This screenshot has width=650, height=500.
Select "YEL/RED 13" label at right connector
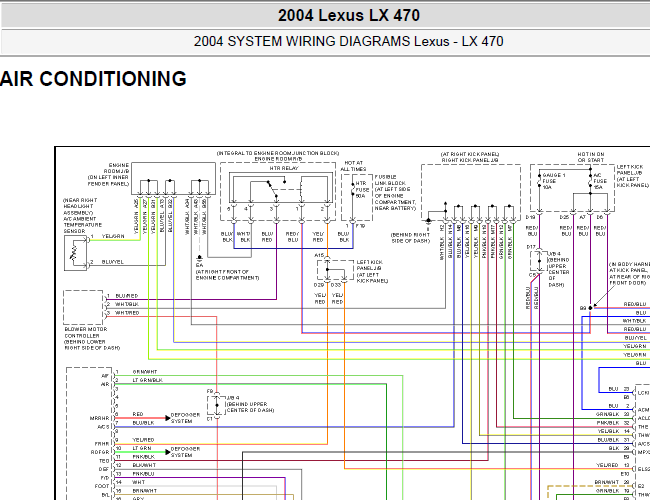(613, 465)
